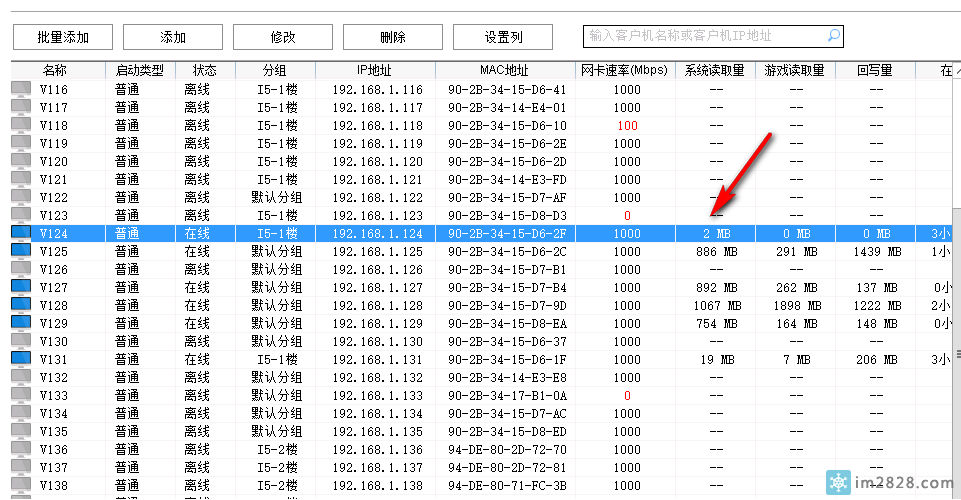Click IP address 192.168.1.116
961x500 pixels.
click(378, 90)
